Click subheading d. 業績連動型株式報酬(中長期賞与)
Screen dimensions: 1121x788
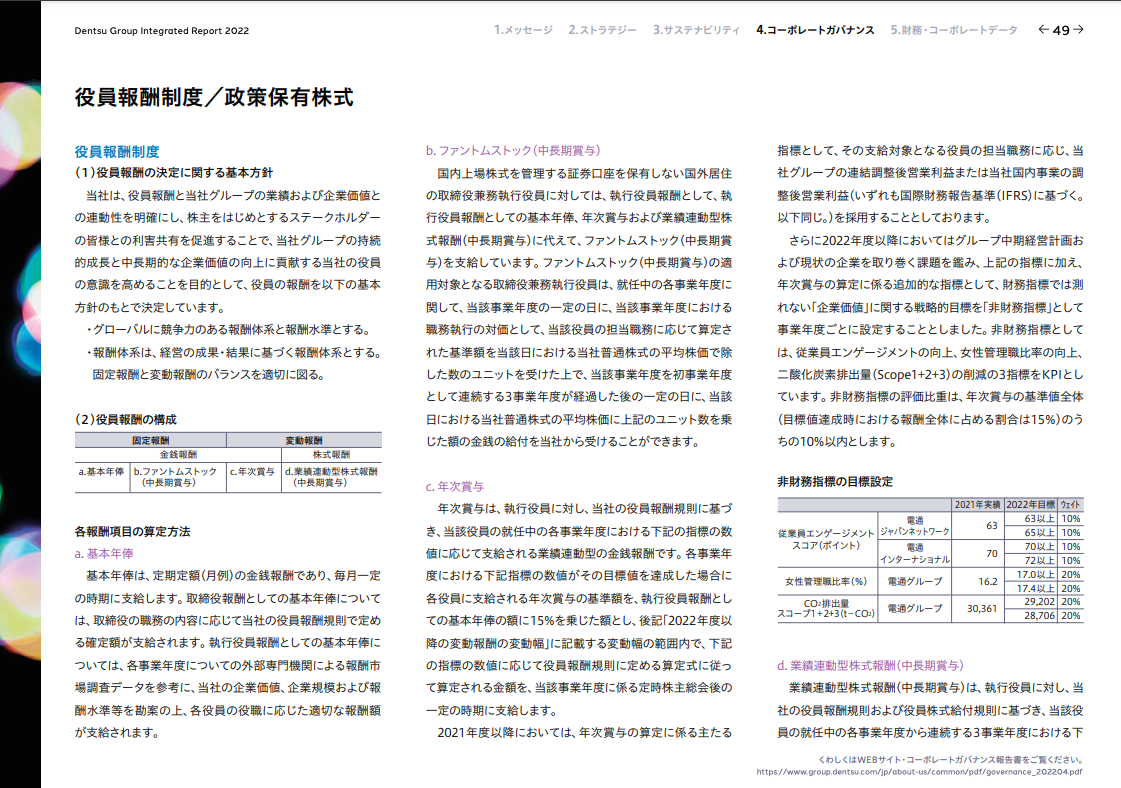pos(870,665)
